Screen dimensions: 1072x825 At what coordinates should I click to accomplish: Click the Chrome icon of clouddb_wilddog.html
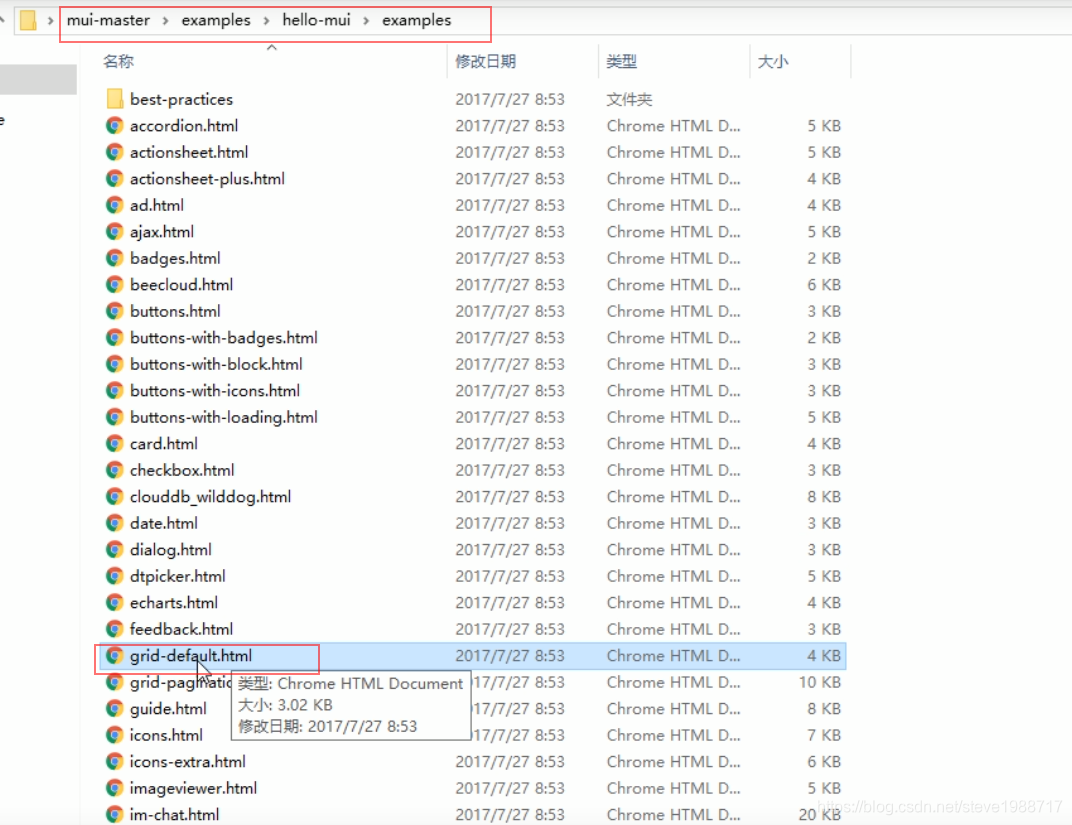tap(115, 497)
